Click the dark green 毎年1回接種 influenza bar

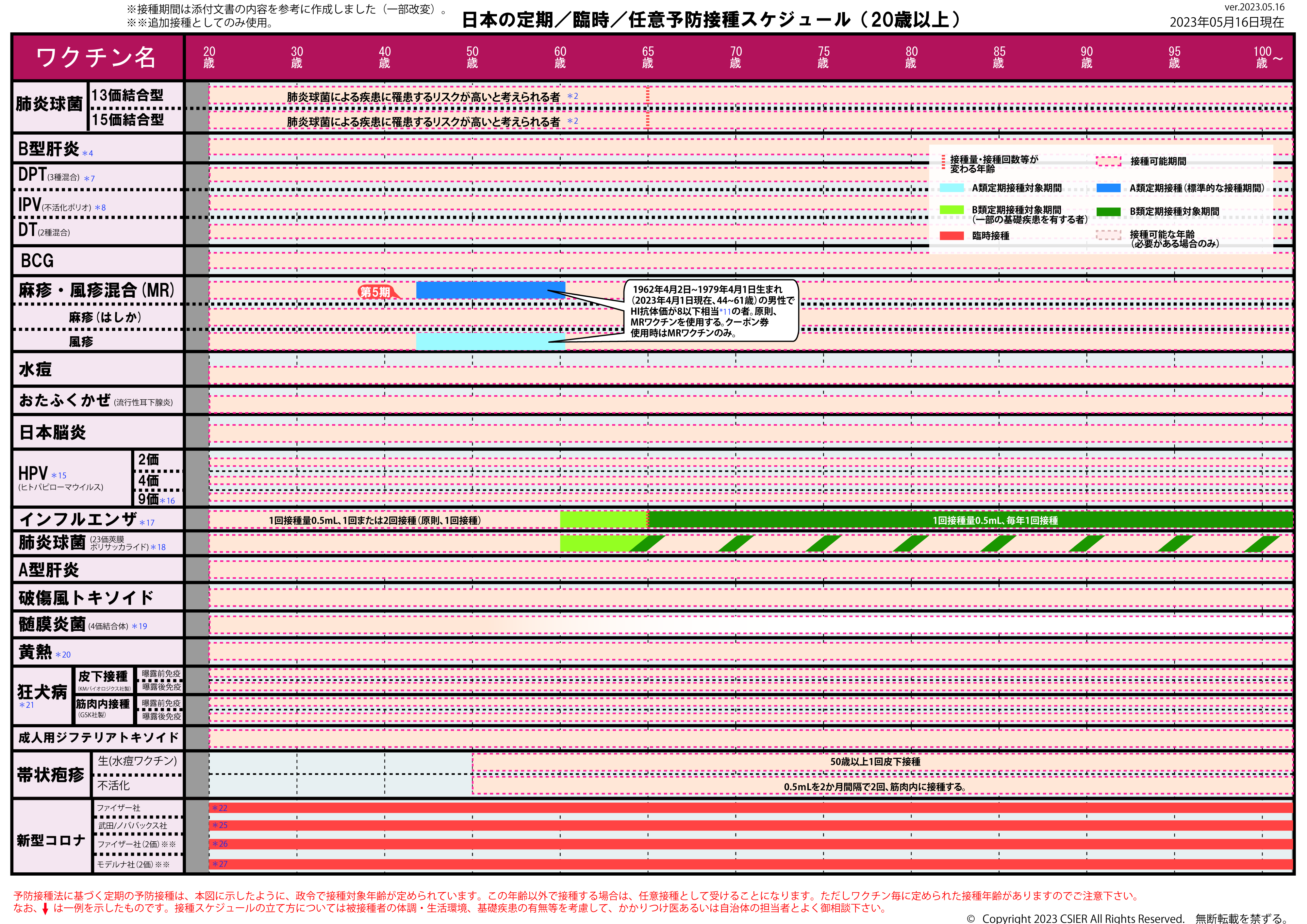[x=970, y=520]
